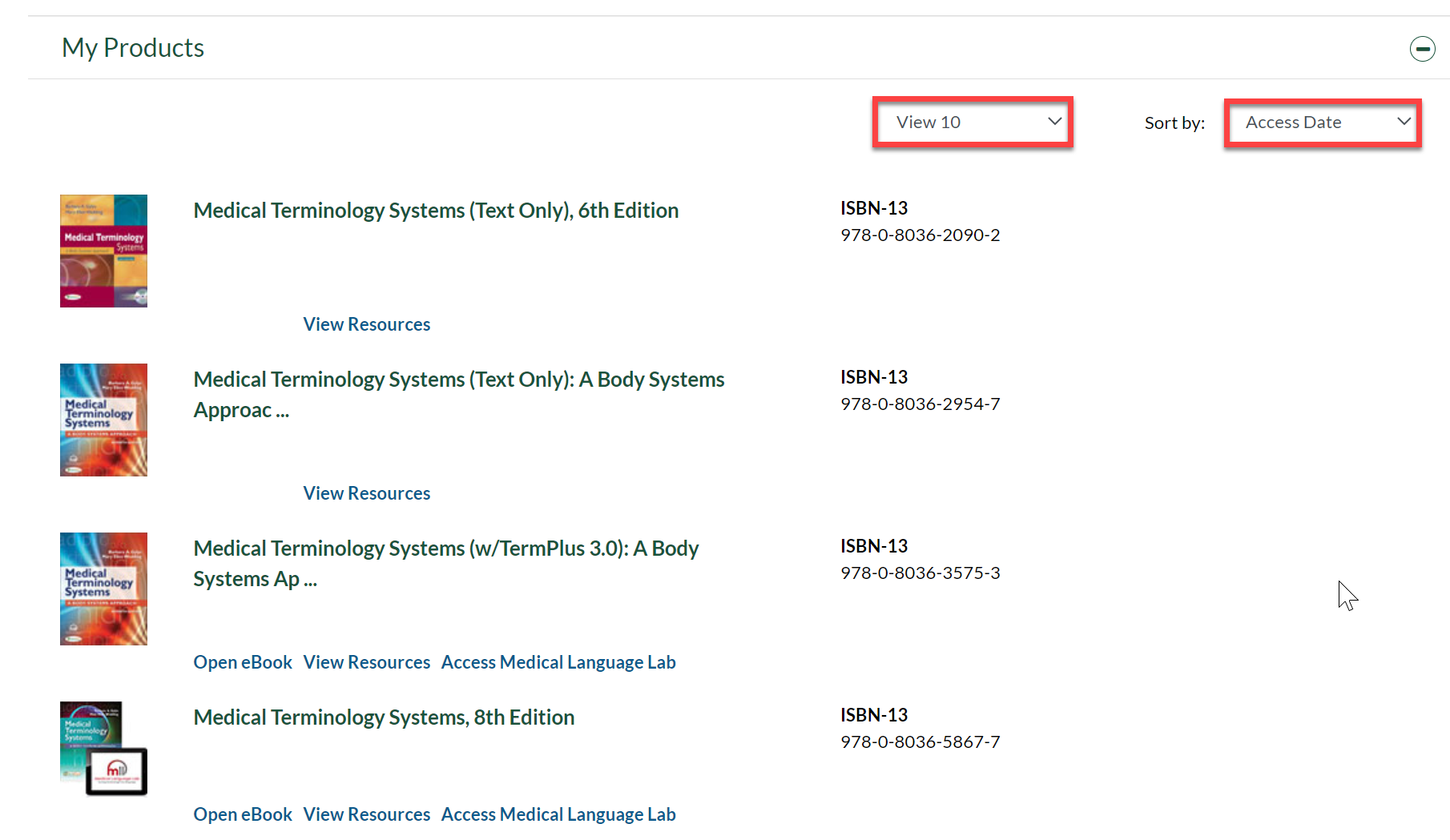This screenshot has width=1450, height=840.
Task: View Resources for Text Only Body Systems book
Action: coord(366,493)
